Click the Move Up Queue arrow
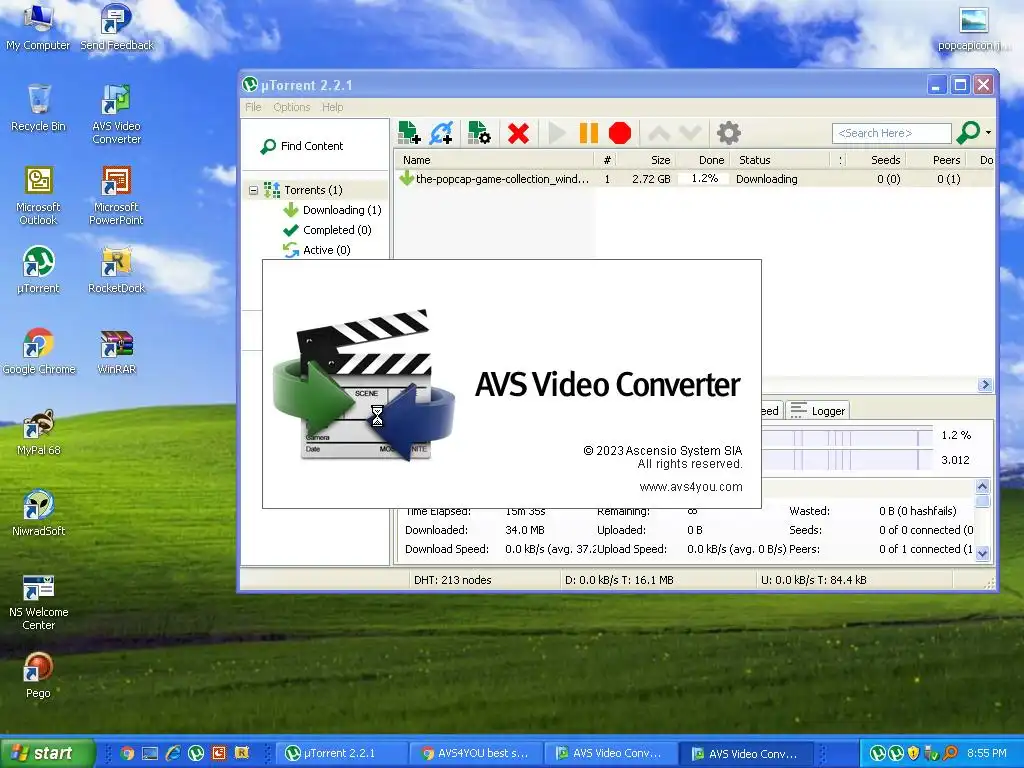The height and width of the screenshot is (768, 1024). pyautogui.click(x=659, y=133)
